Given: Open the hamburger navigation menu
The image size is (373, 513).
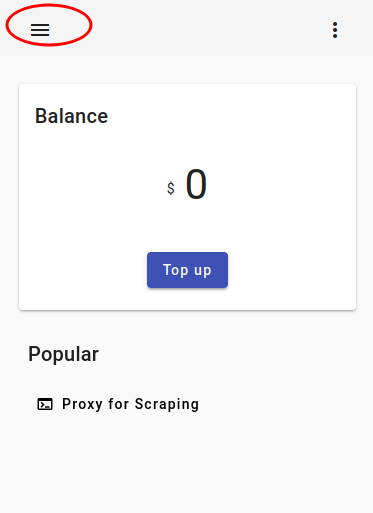Looking at the screenshot, I should tap(40, 30).
